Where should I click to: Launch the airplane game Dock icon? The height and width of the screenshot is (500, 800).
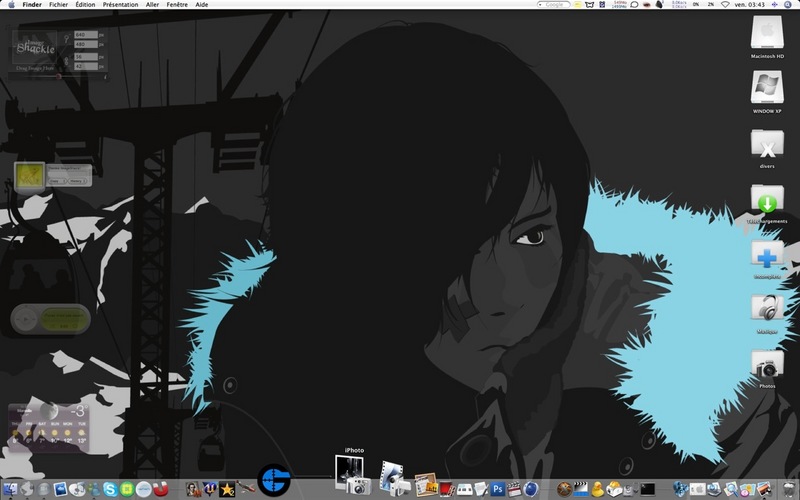[245, 487]
